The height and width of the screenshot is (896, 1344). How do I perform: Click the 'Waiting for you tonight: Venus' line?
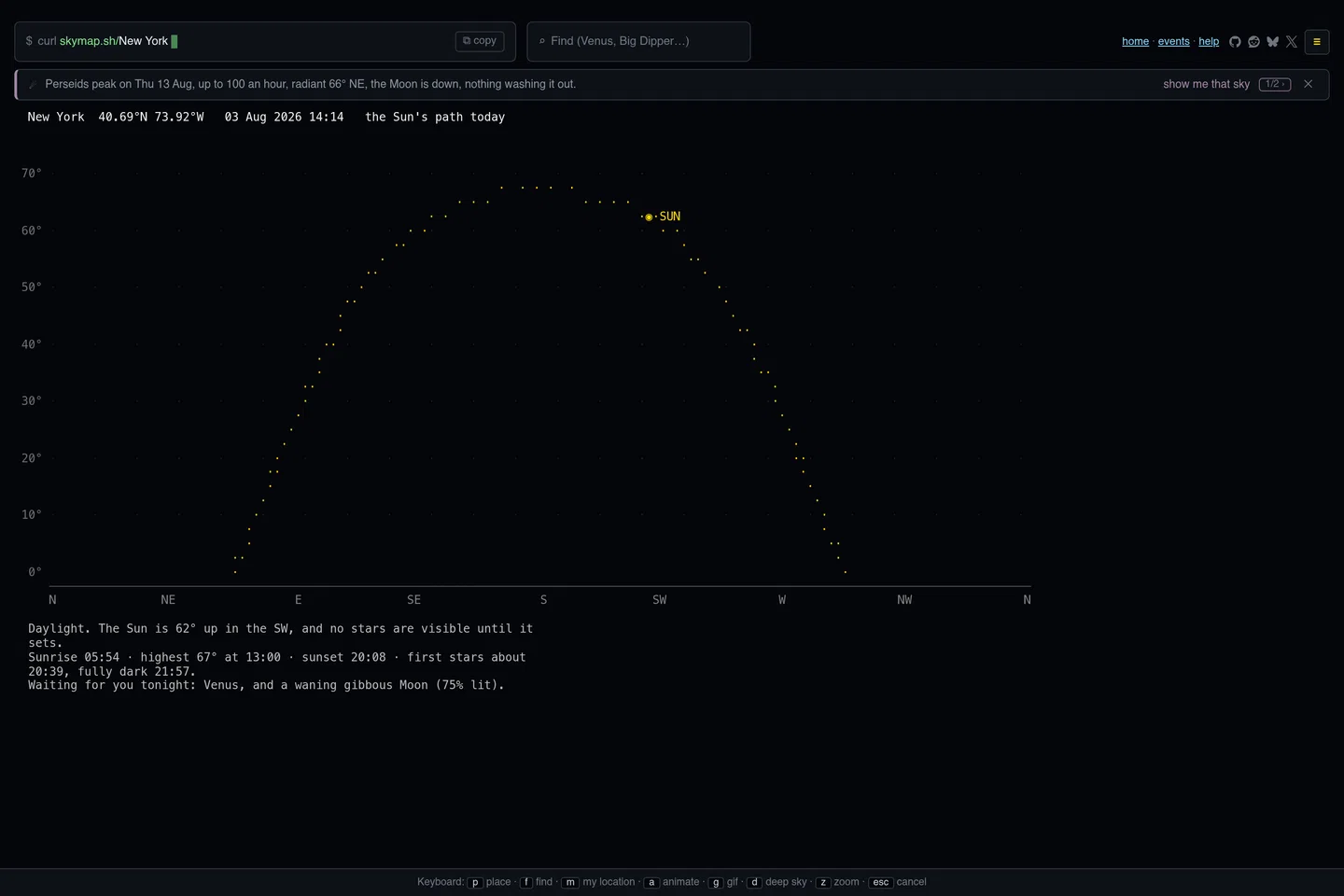(266, 685)
